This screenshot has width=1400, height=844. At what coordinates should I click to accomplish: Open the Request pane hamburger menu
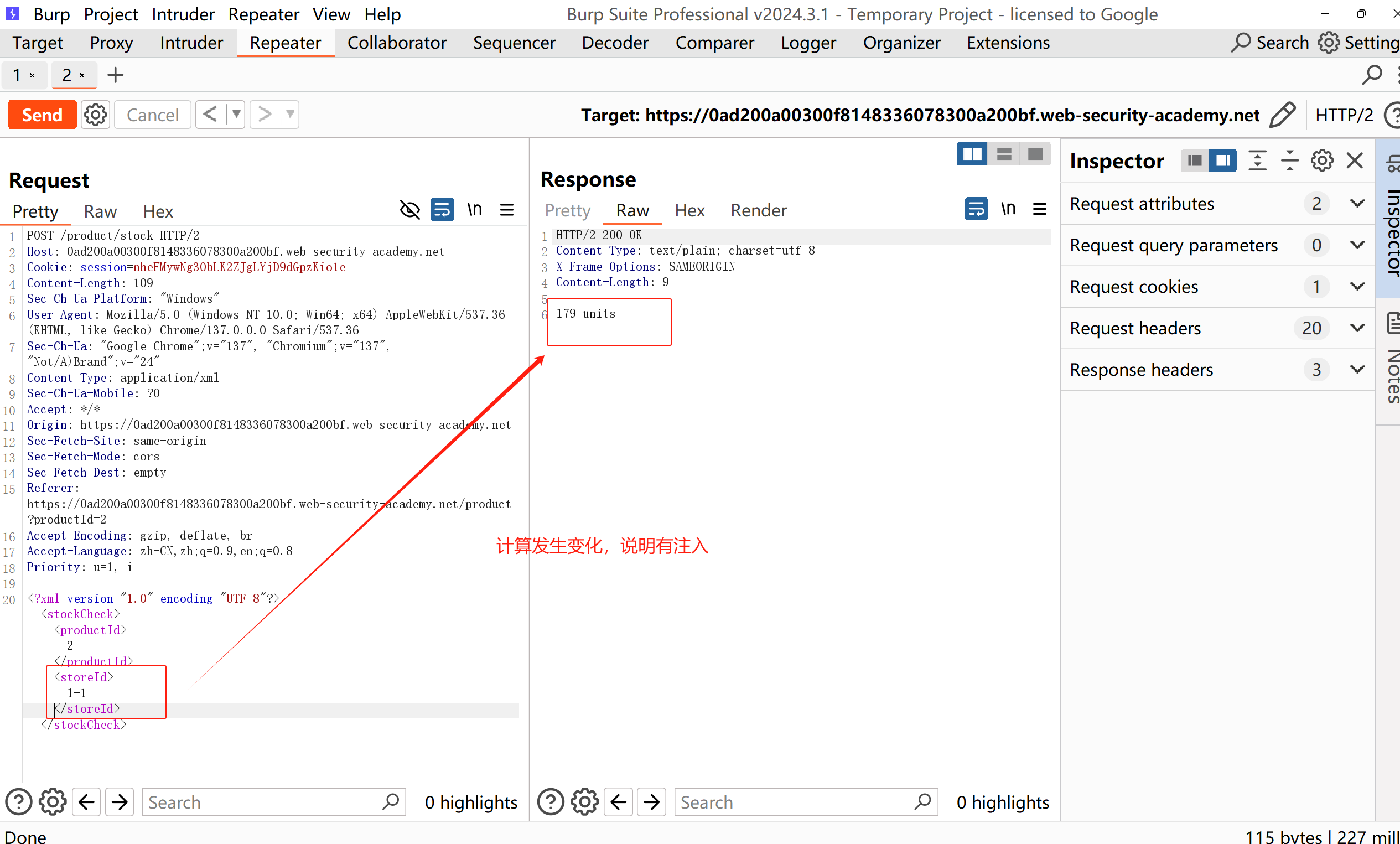click(x=507, y=210)
